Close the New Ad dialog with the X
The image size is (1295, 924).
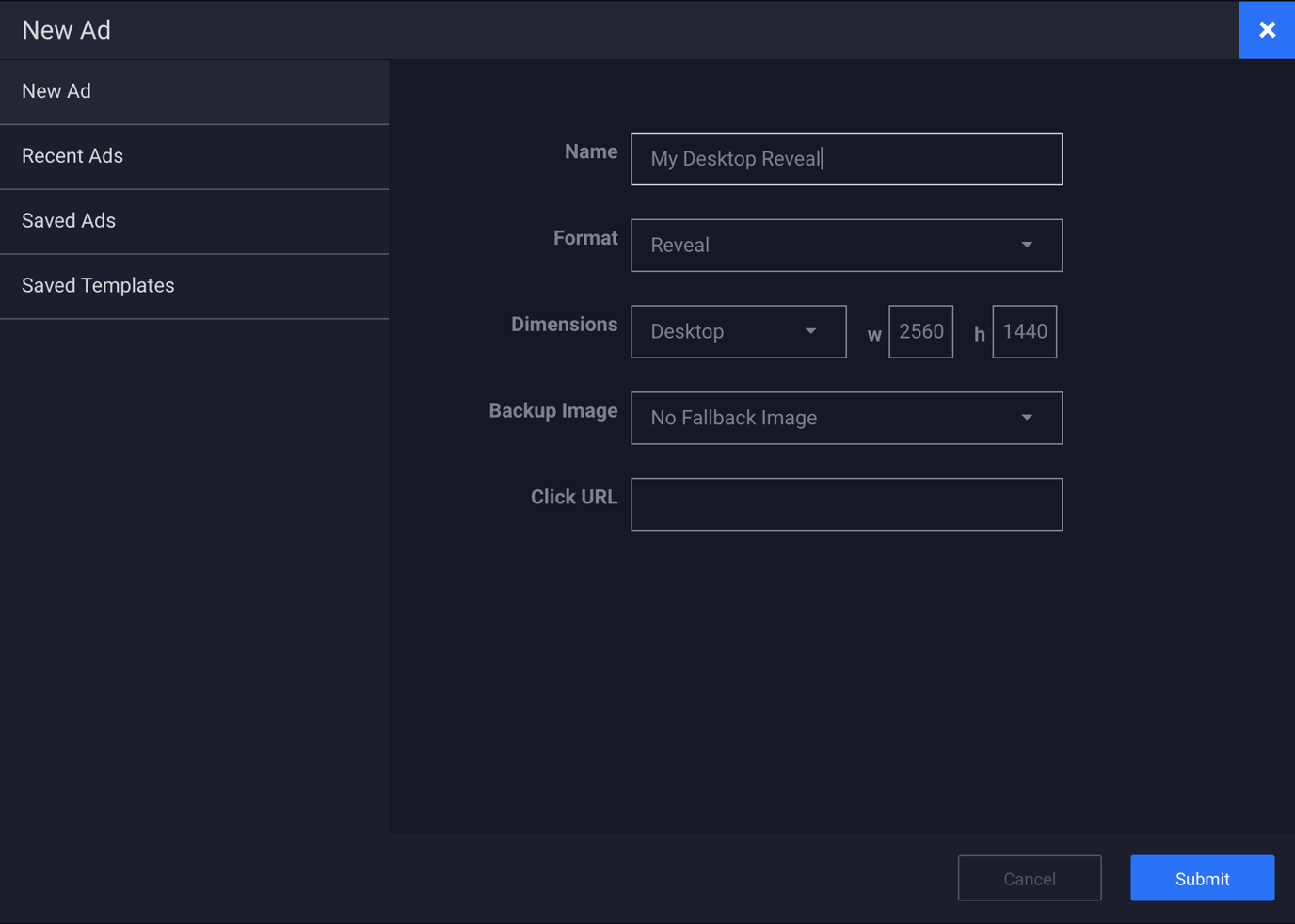(1267, 30)
